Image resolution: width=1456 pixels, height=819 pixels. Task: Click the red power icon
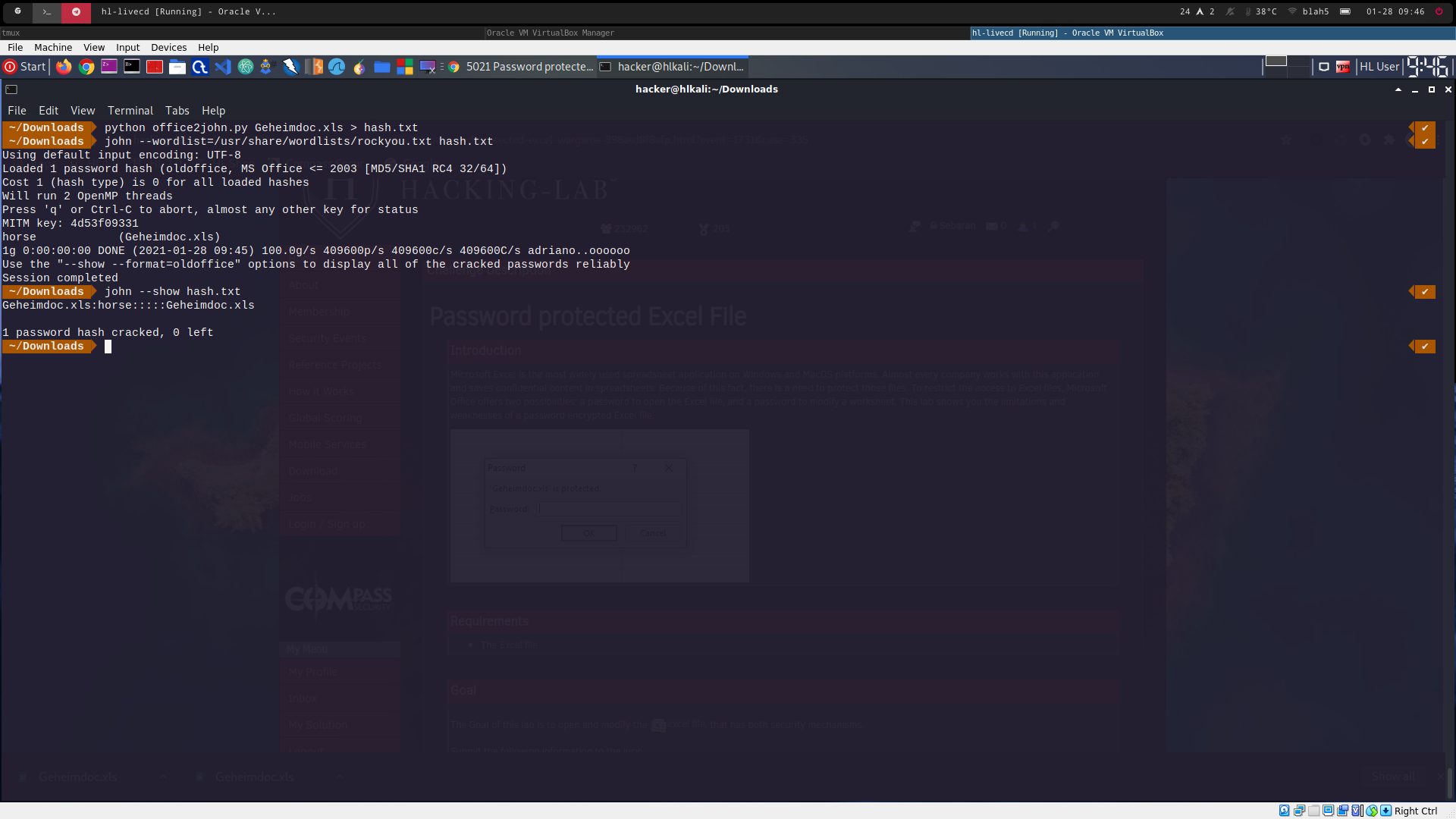[1439, 11]
